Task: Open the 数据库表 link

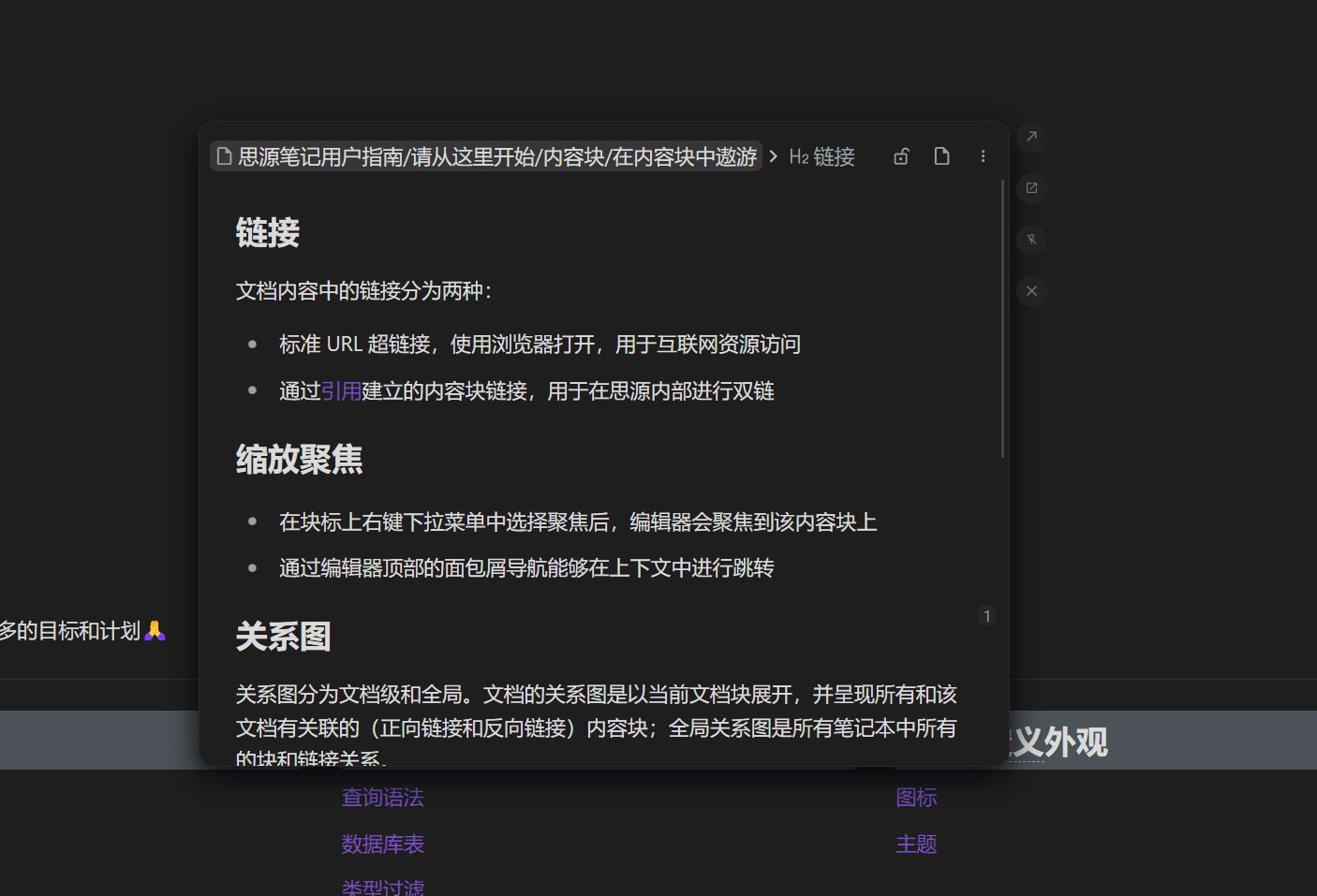Action: tap(382, 845)
